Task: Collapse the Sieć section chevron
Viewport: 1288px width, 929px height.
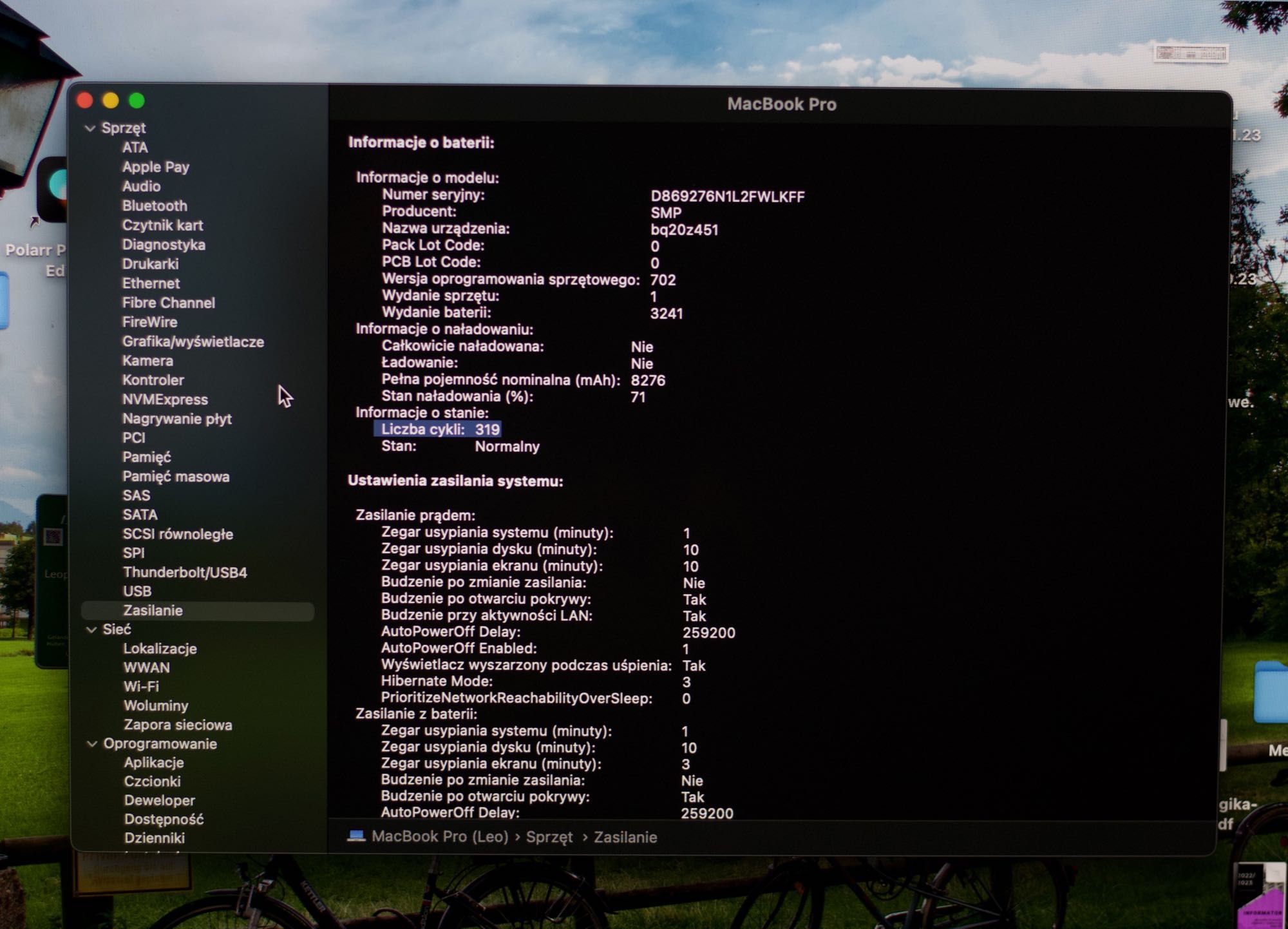Action: coord(91,629)
